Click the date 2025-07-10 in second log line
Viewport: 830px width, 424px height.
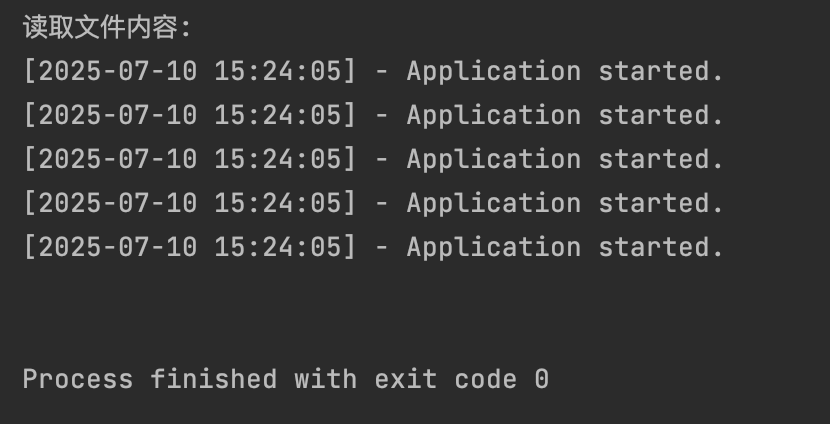tap(118, 115)
